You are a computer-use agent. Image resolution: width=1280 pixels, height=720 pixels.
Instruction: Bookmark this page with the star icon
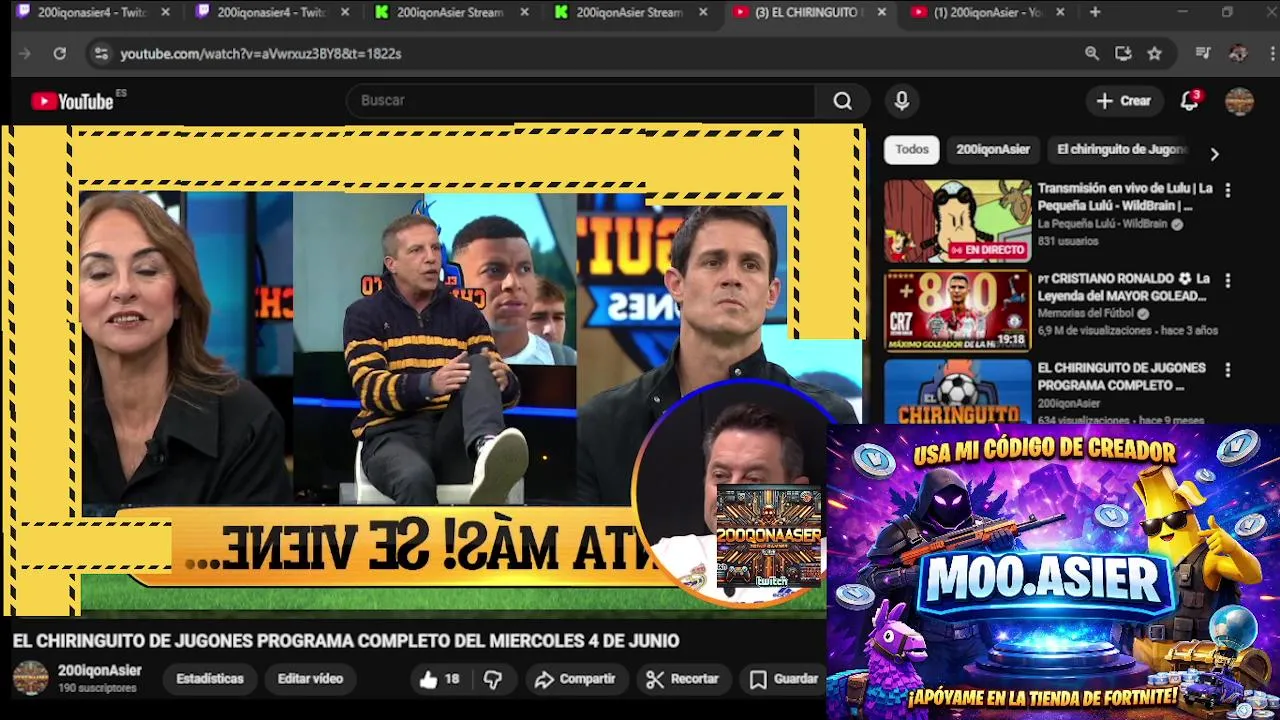[x=1155, y=54]
